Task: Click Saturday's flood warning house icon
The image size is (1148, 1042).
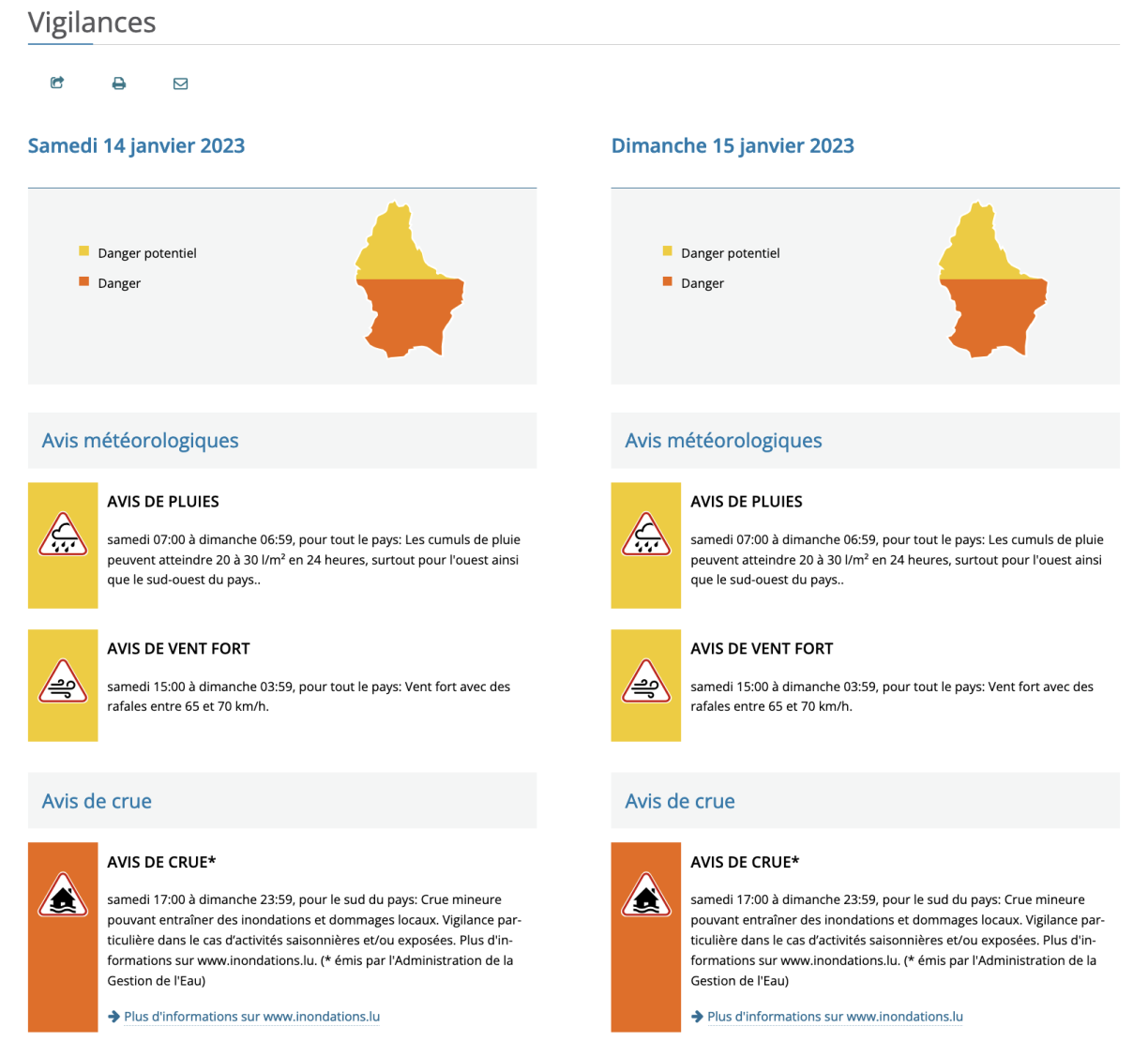Action: (x=63, y=897)
